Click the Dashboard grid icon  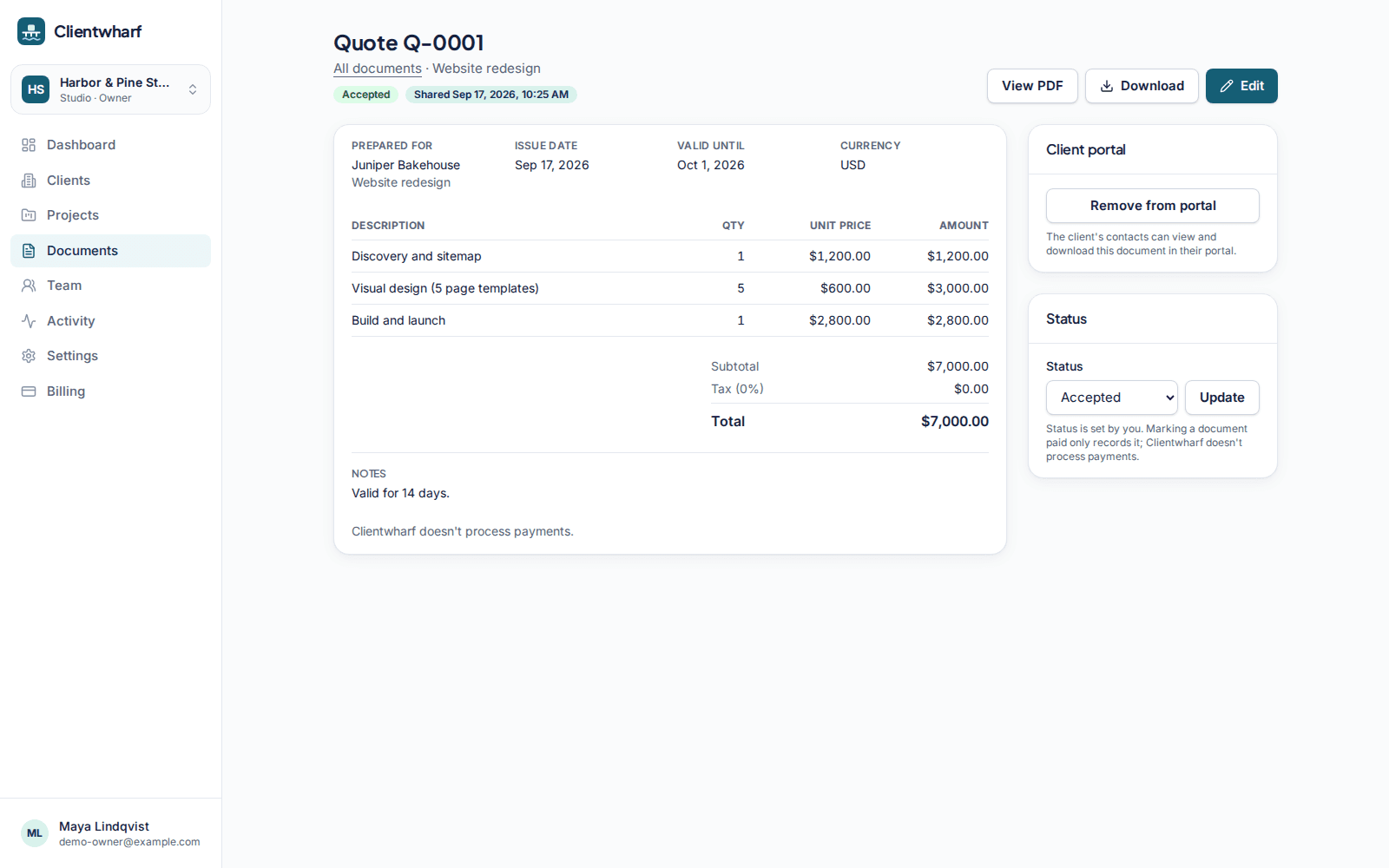point(29,145)
